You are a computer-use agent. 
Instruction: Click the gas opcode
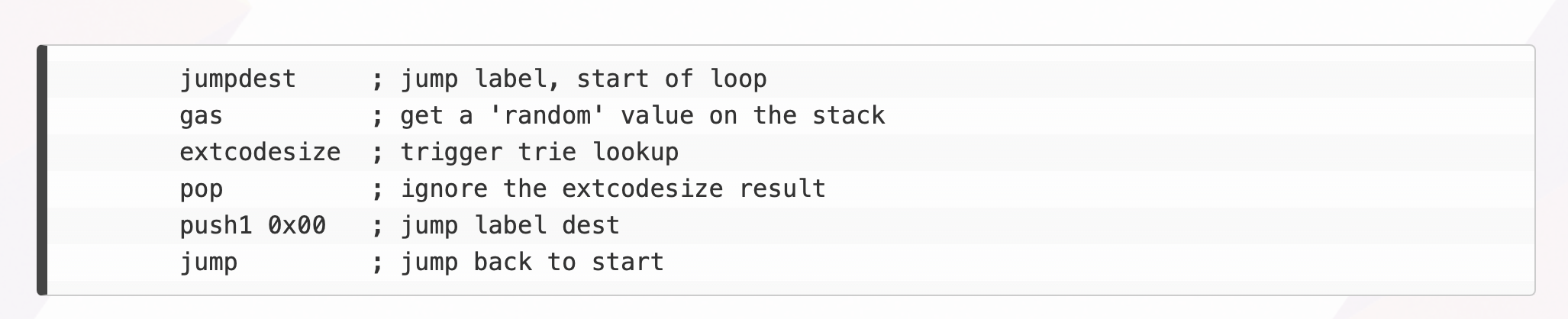click(201, 116)
